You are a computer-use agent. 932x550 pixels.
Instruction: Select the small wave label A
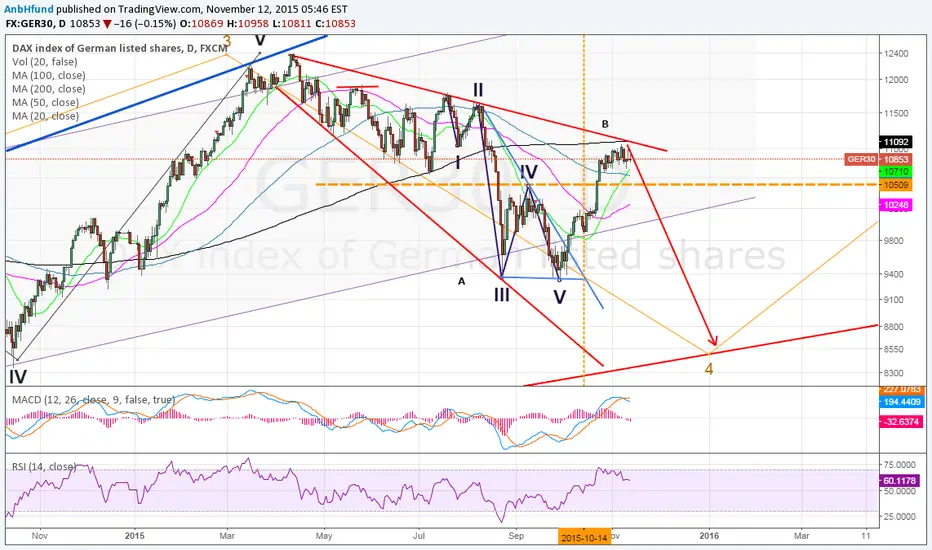(461, 282)
